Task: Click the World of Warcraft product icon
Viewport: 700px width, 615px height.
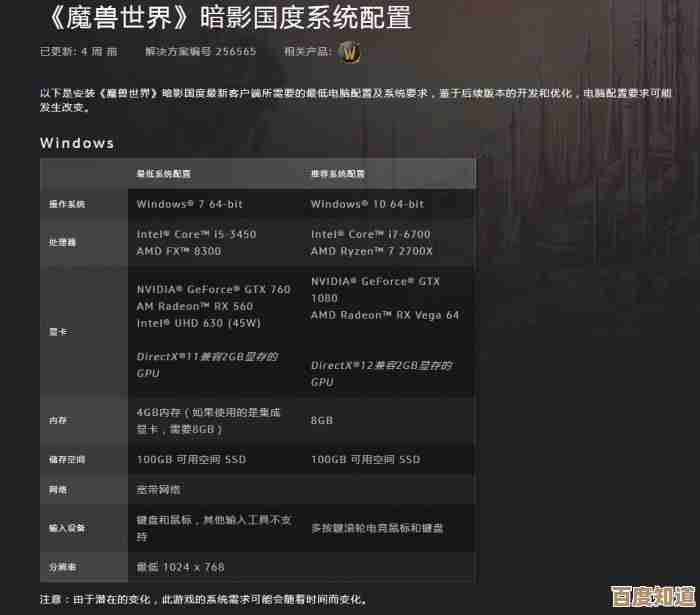Action: 349,52
